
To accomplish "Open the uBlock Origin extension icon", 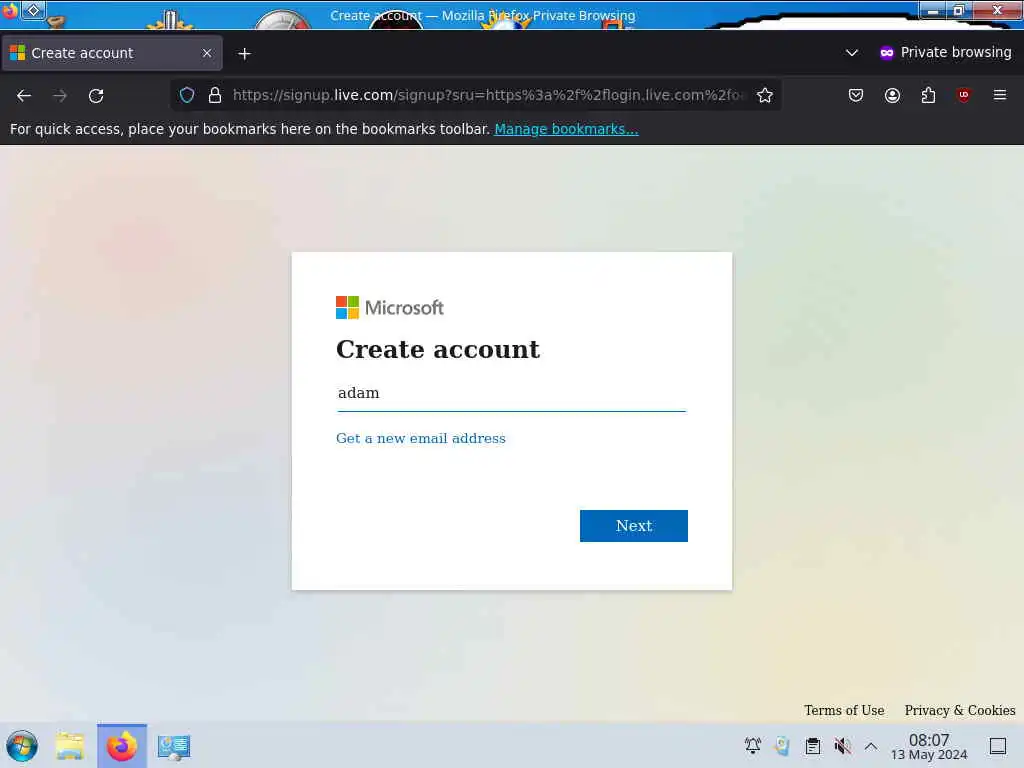I will pos(964,95).
